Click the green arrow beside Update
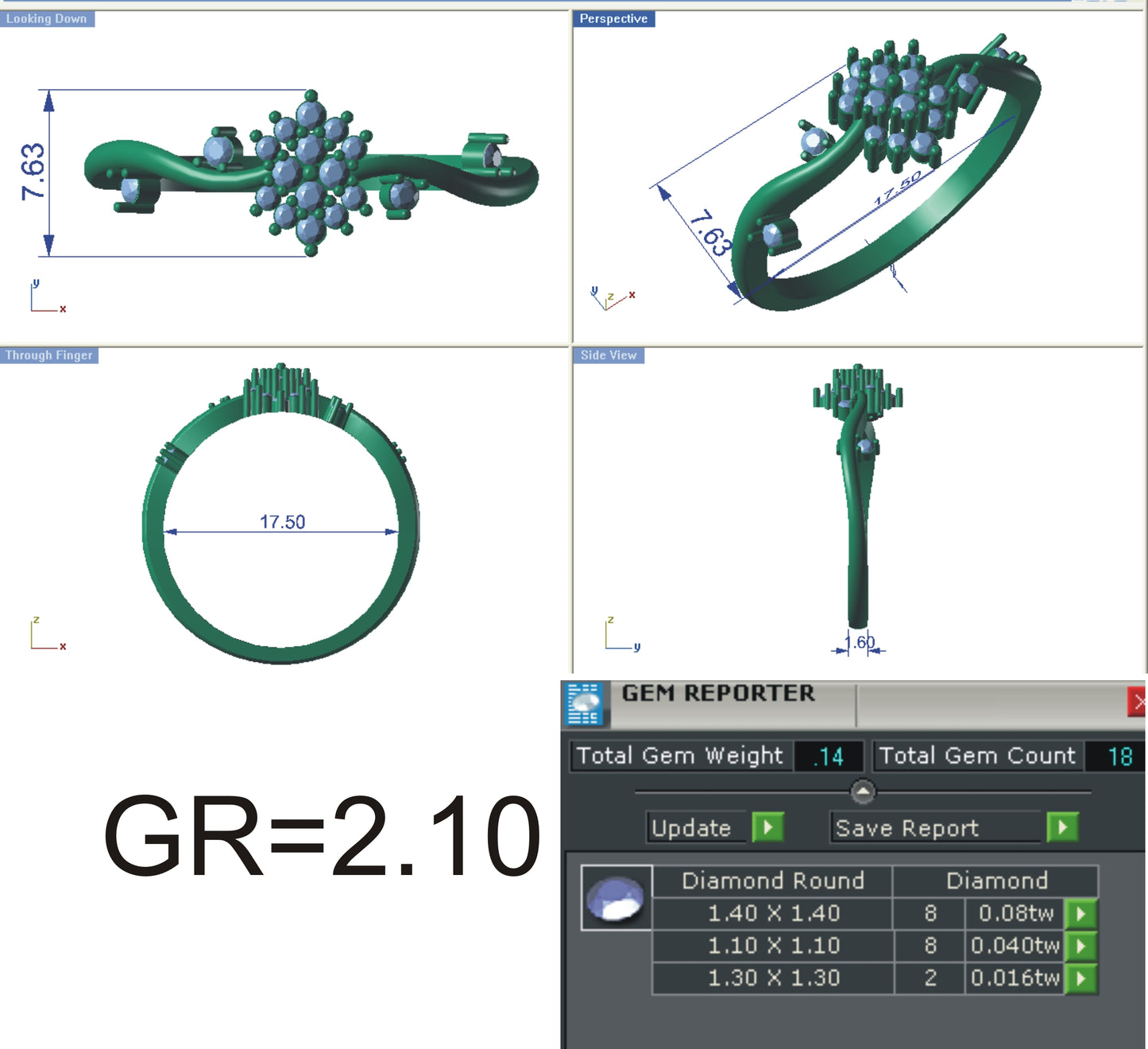This screenshot has height=1049, width=1148. pyautogui.click(x=766, y=826)
